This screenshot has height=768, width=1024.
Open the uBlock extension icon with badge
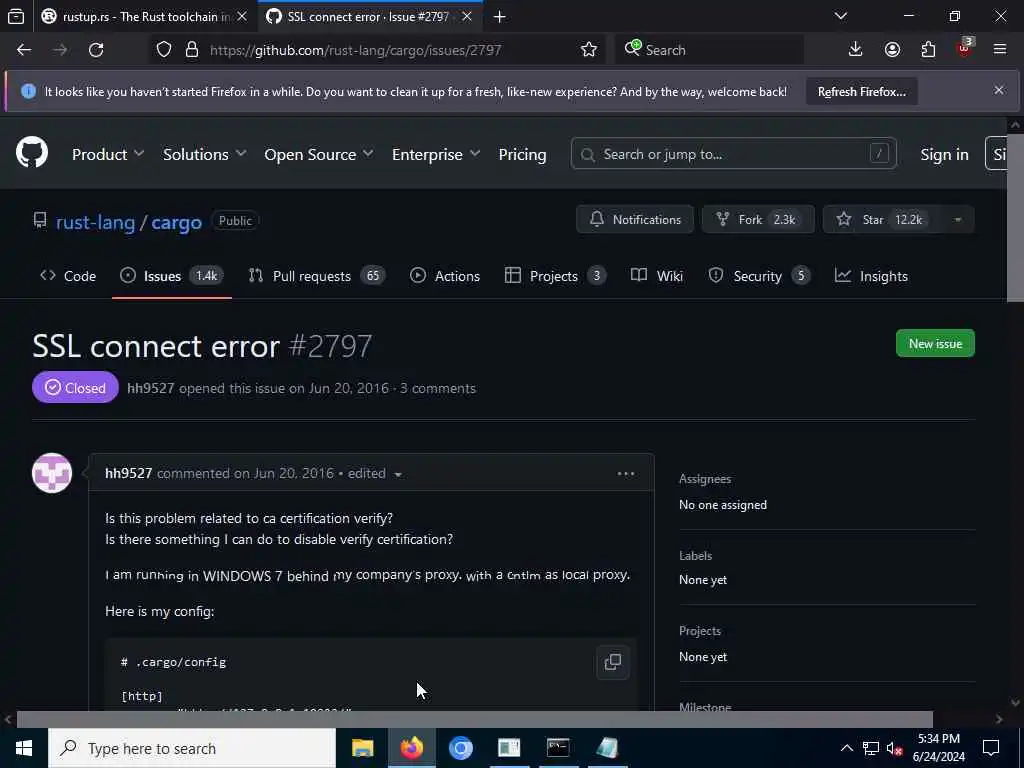(x=965, y=48)
